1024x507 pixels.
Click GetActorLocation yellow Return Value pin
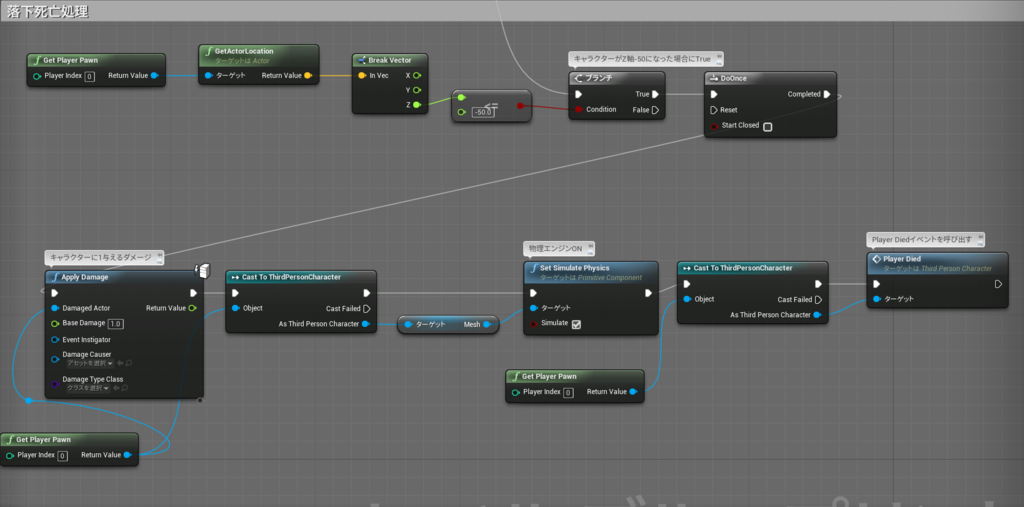[308, 76]
